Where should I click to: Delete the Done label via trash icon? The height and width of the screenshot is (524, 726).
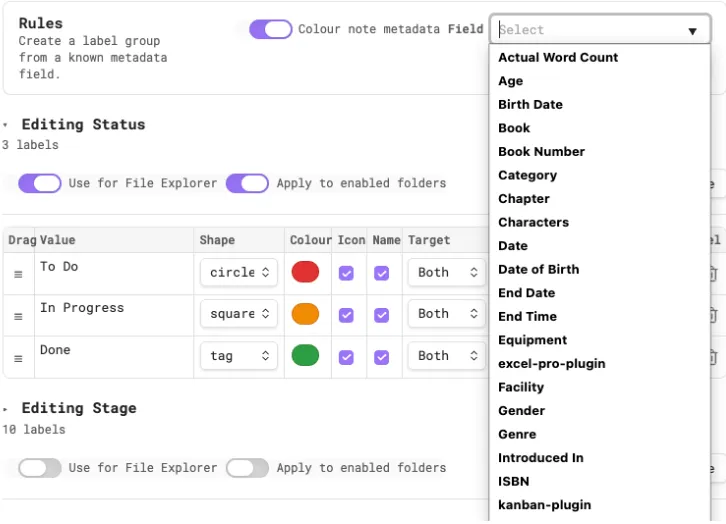tap(713, 357)
